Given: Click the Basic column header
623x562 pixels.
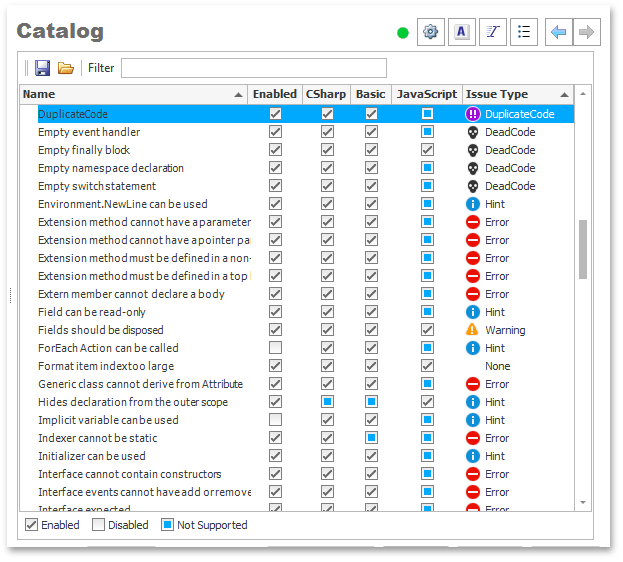Looking at the screenshot, I should tap(371, 95).
